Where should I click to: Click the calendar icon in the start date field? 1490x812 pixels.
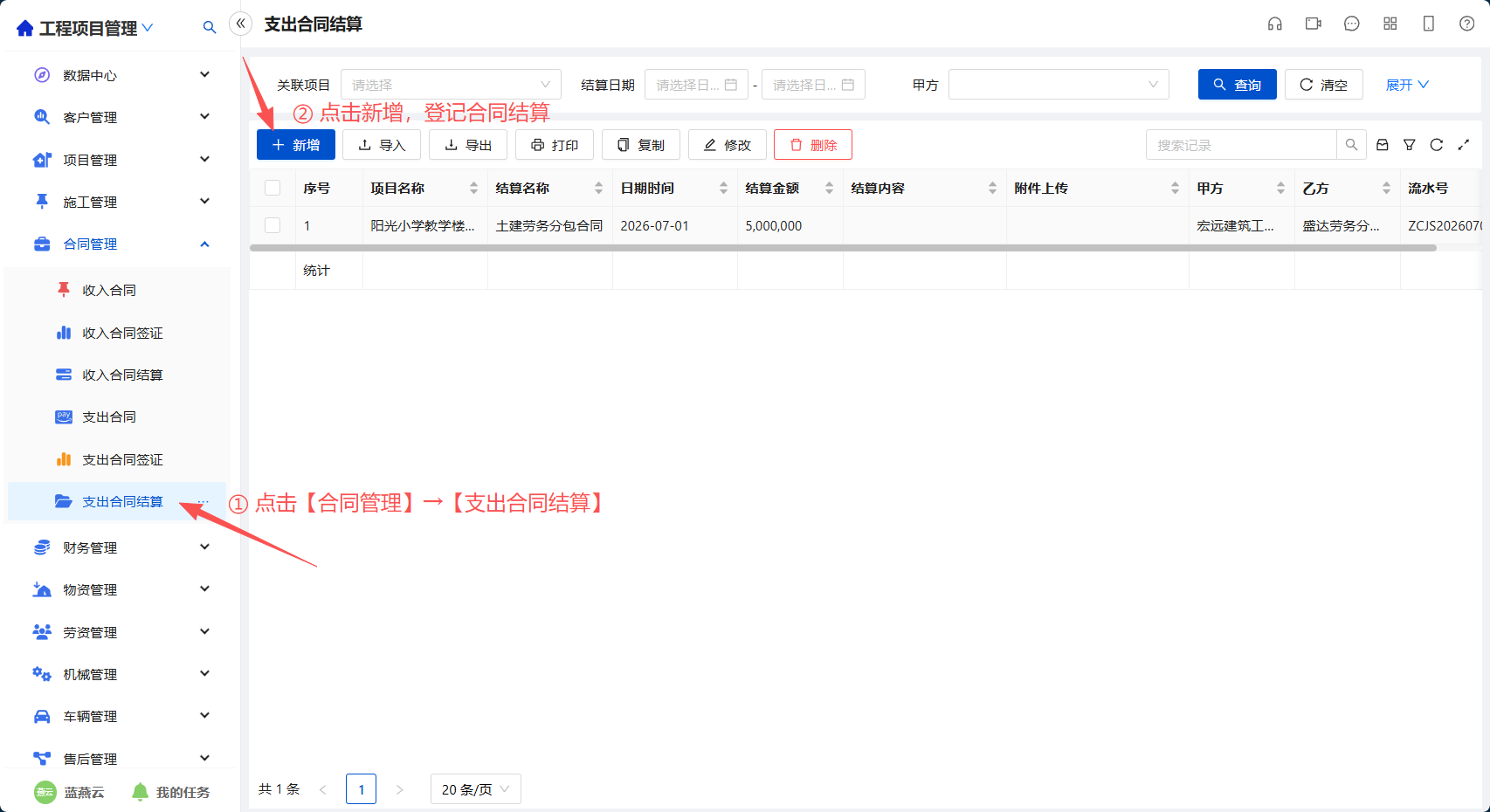pos(731,85)
